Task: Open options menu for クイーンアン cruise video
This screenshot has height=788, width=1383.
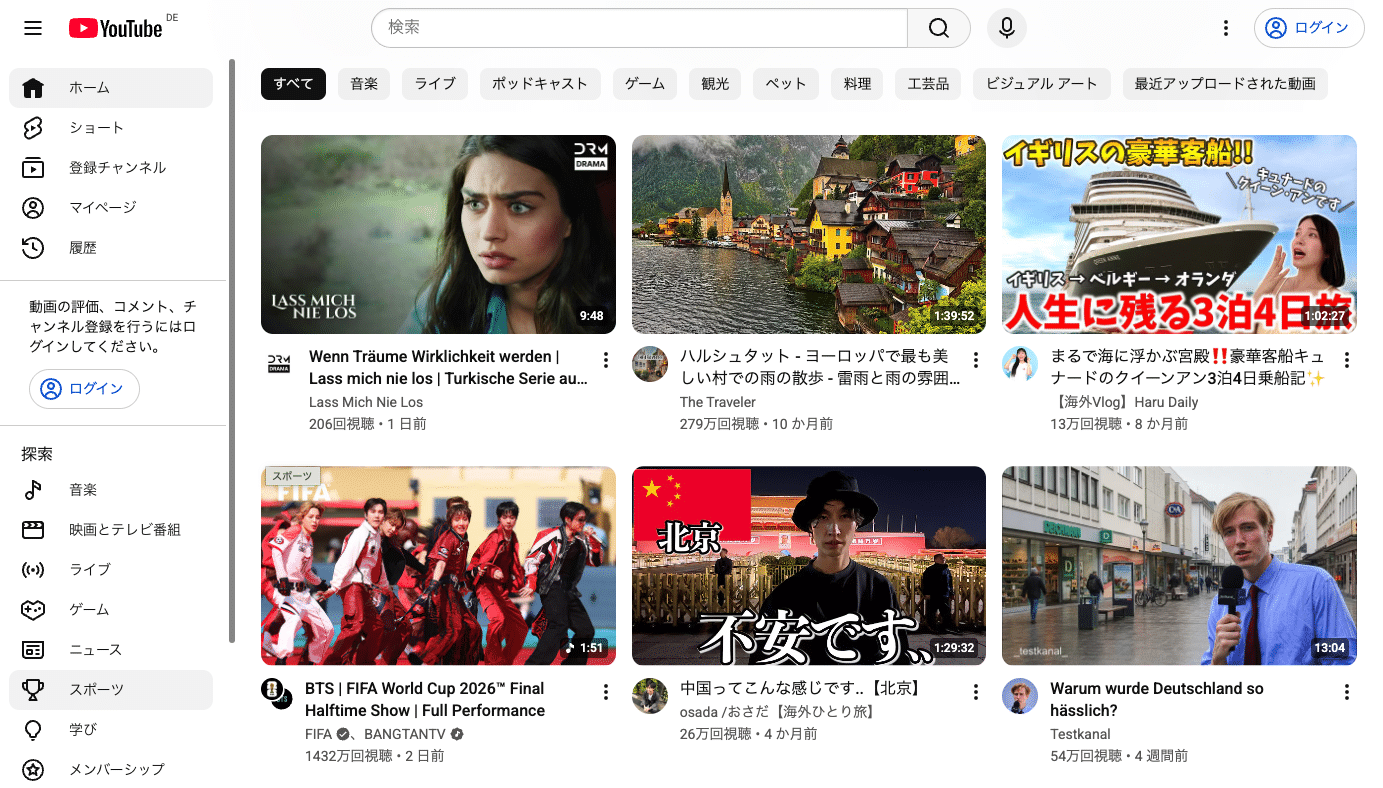Action: tap(1346, 360)
